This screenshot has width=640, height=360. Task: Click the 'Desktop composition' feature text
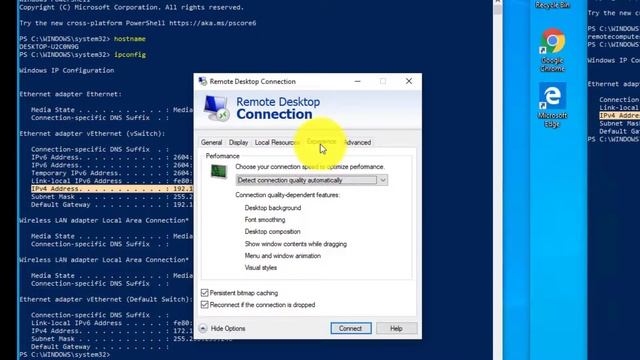point(272,231)
